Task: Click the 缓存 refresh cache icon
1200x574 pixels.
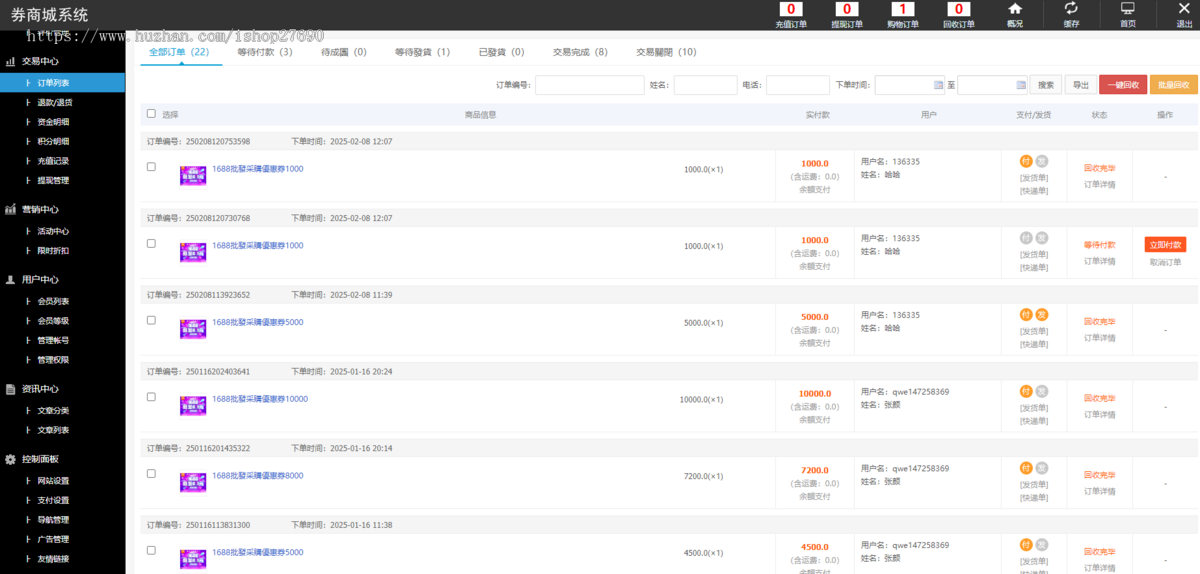Action: pos(1071,9)
